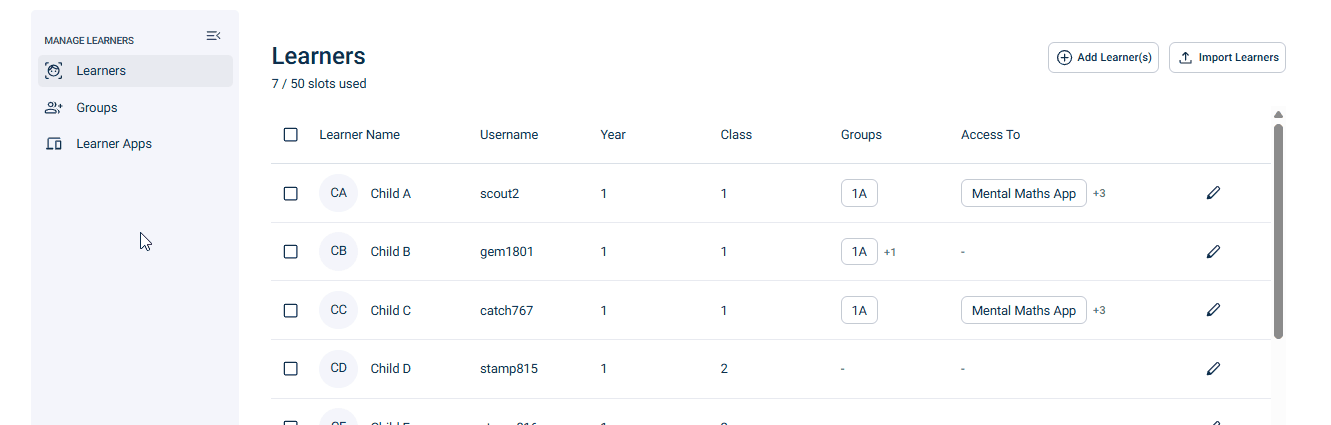This screenshot has width=1331, height=425.
Task: Click the CA avatar for Child A
Action: [338, 193]
